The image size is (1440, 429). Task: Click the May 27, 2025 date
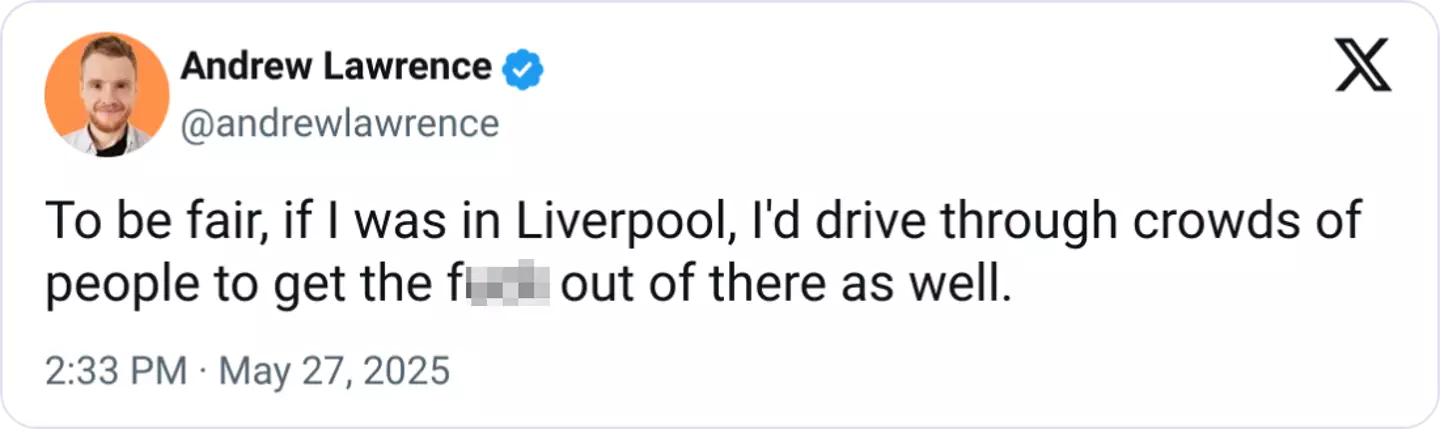click(334, 372)
